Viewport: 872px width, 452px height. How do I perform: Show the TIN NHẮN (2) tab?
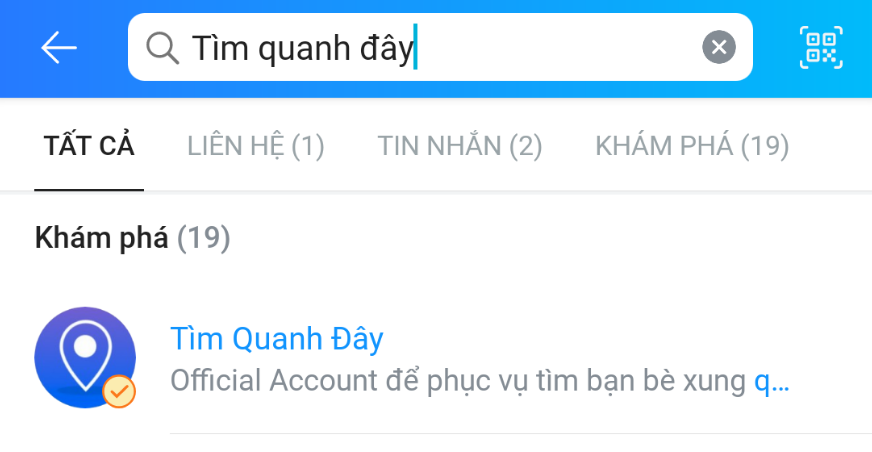coord(459,146)
